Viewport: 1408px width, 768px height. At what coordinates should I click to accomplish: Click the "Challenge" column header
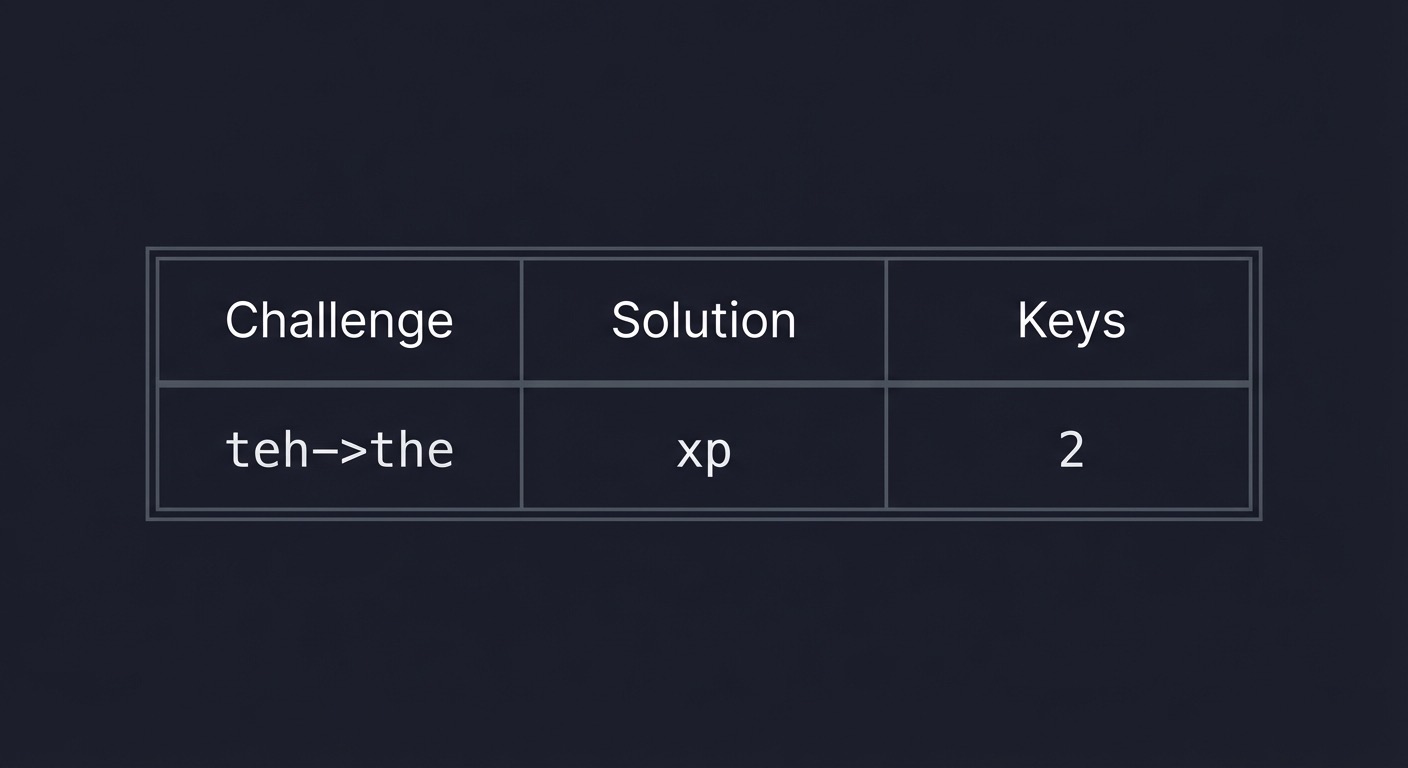339,320
